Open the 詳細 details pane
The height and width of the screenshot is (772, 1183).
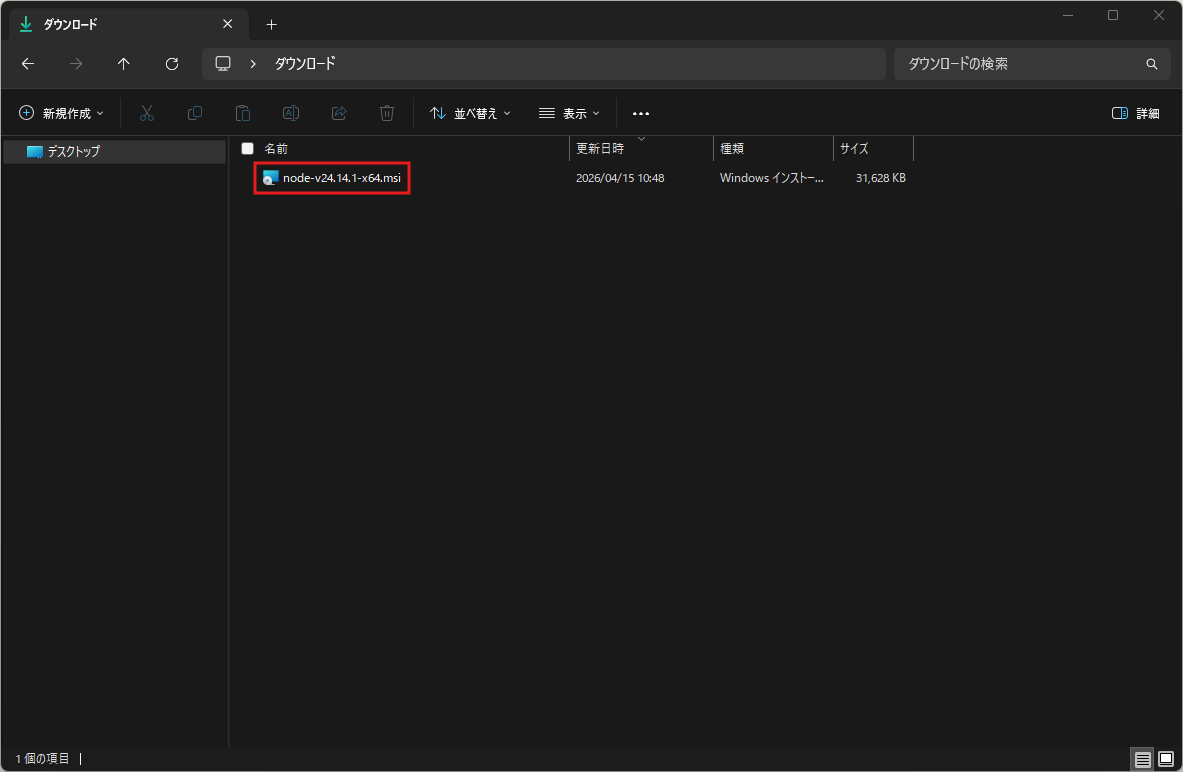point(1136,113)
